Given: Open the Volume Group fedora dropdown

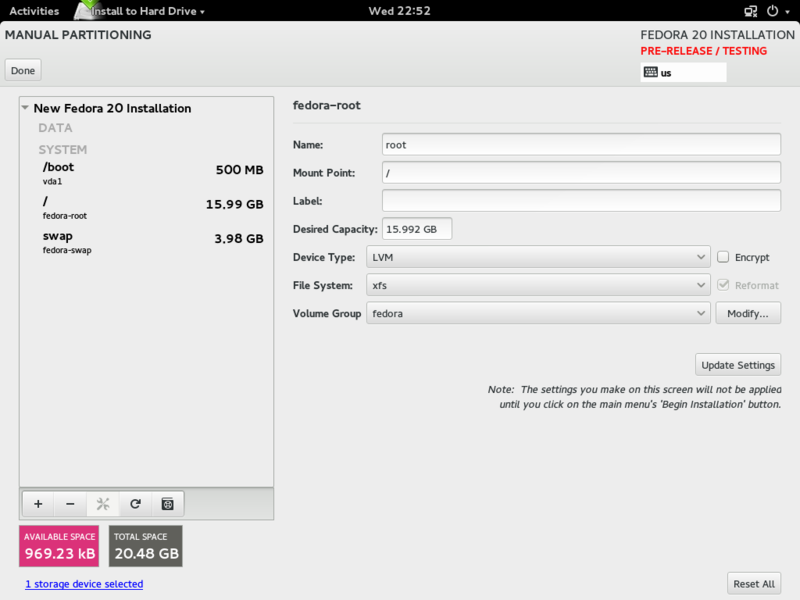Looking at the screenshot, I should pos(538,313).
